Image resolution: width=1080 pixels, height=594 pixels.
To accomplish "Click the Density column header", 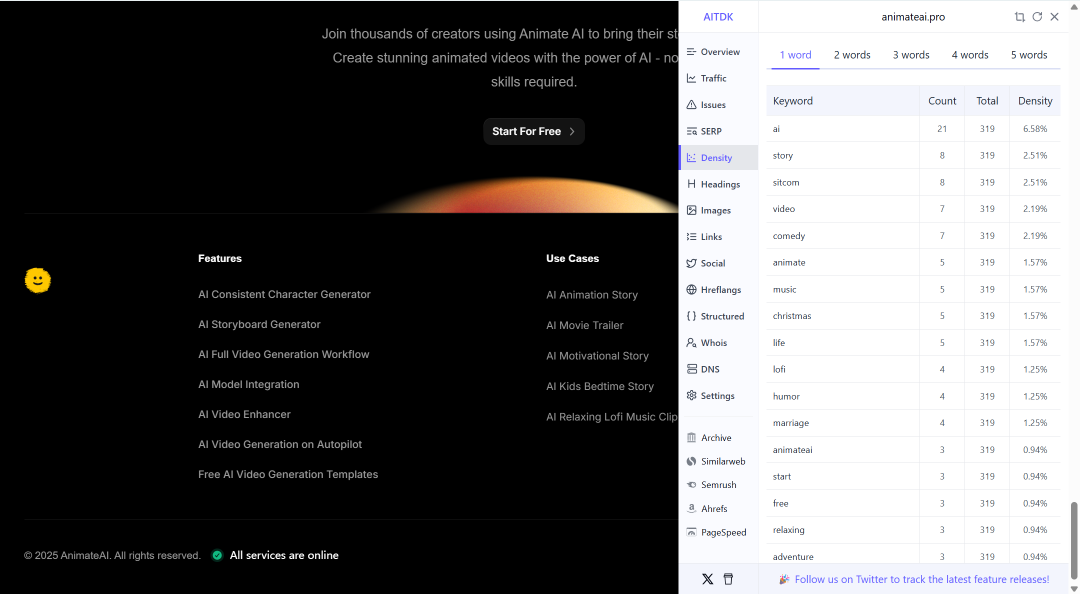I will [1035, 101].
